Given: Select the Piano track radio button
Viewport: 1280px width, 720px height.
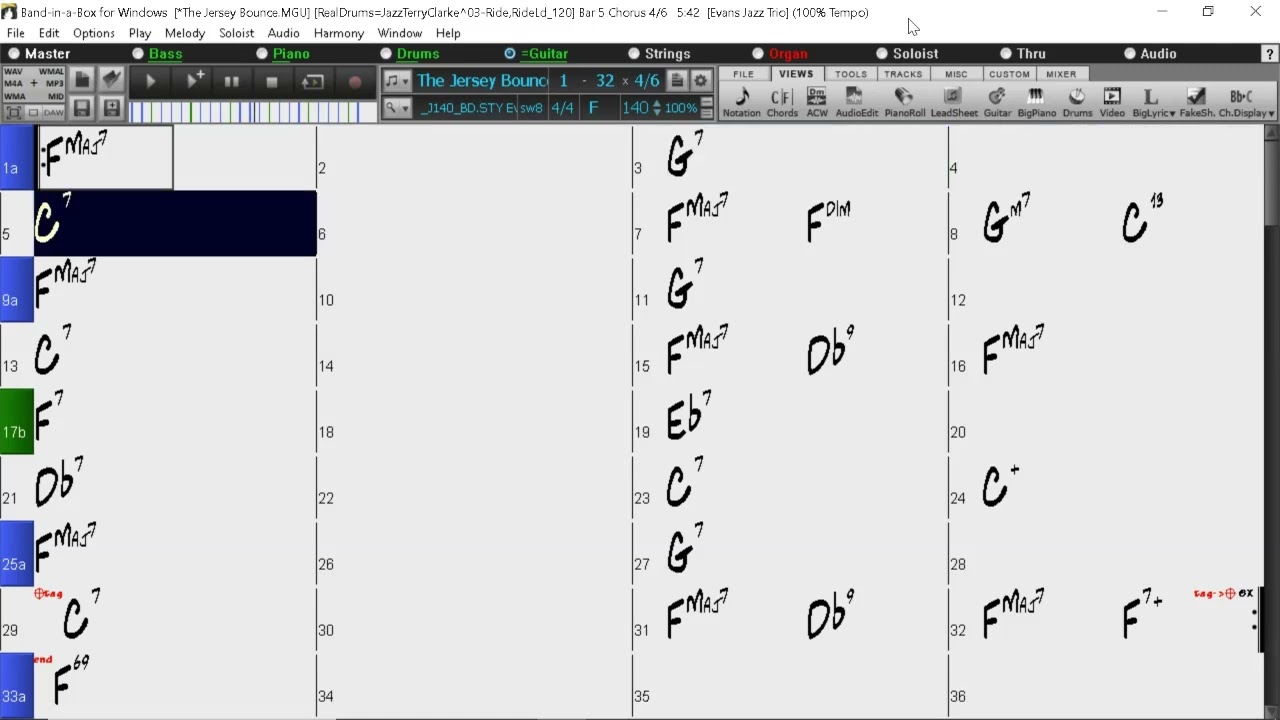Looking at the screenshot, I should coord(262,54).
